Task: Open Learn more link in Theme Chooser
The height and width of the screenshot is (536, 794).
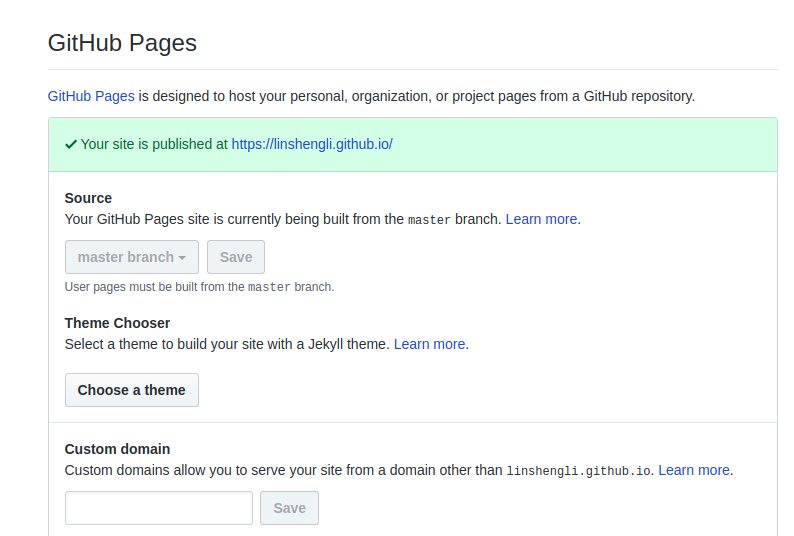Action: click(x=429, y=344)
